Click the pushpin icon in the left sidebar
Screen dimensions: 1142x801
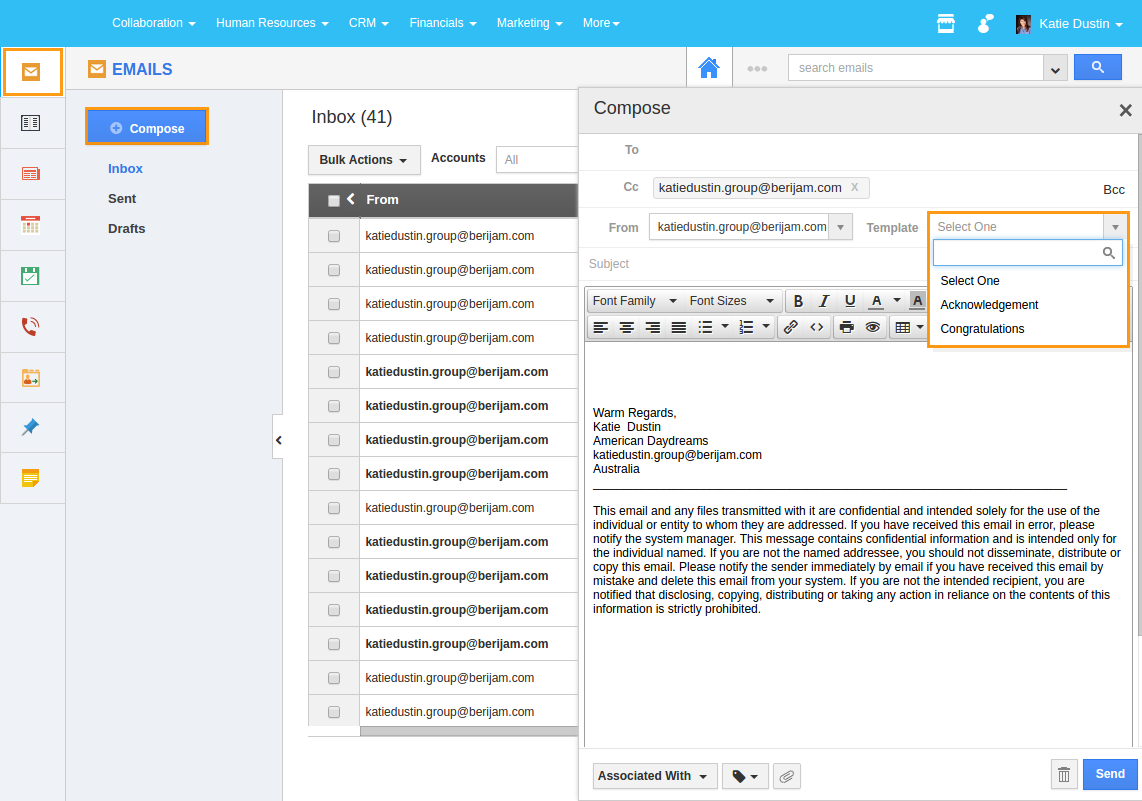31,428
